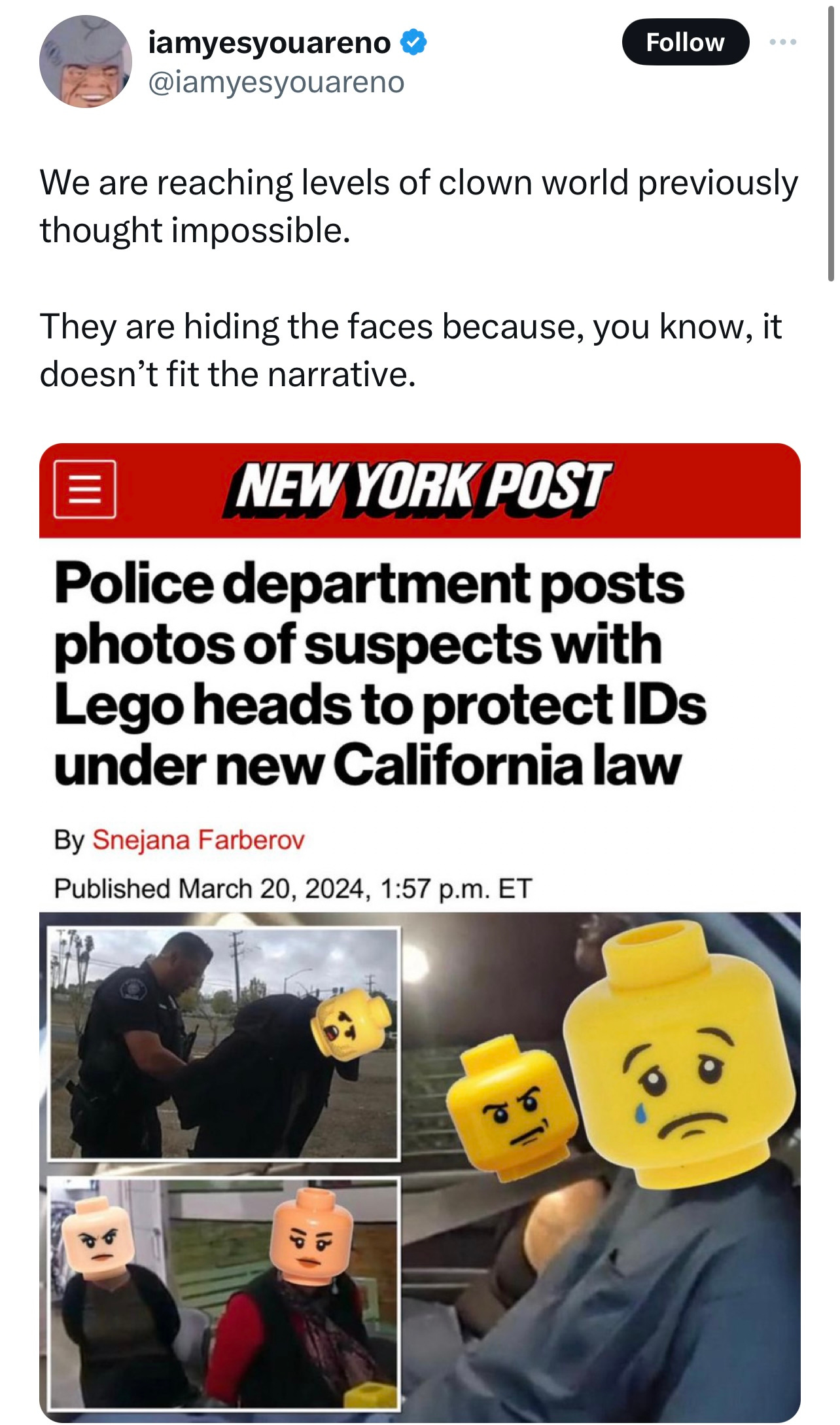
Task: View the officer arrest photo thumbnail
Action: [224, 1043]
